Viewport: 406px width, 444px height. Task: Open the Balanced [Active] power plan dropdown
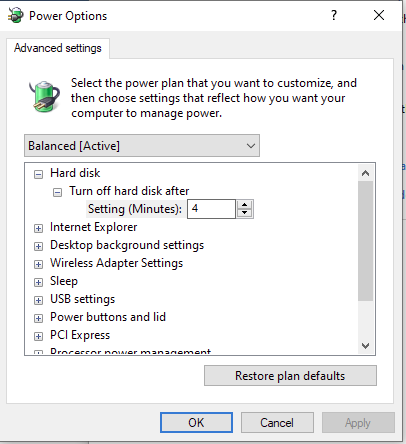click(x=142, y=146)
